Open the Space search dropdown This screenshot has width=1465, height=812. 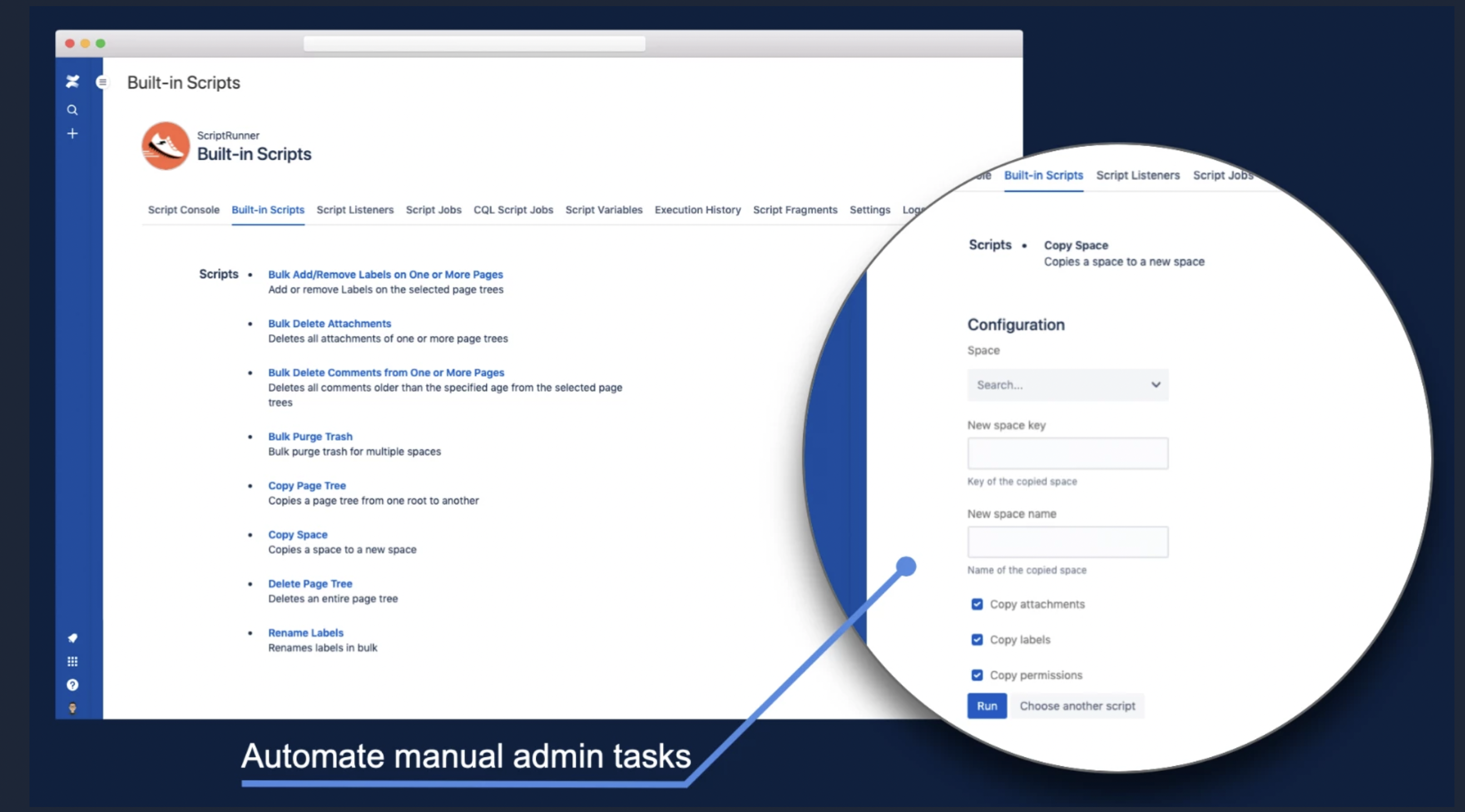click(x=1068, y=385)
